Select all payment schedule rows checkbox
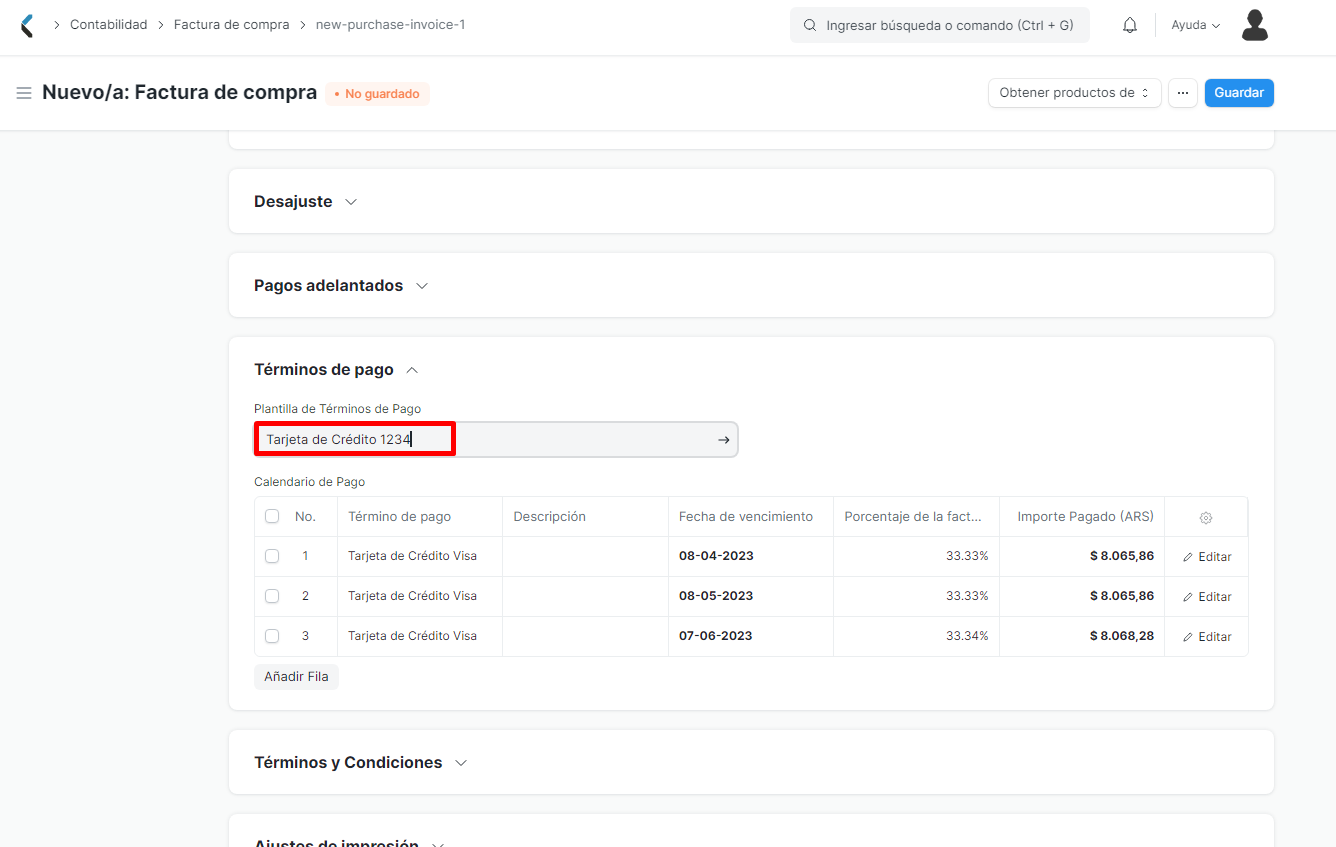The width and height of the screenshot is (1336, 847). click(x=272, y=517)
